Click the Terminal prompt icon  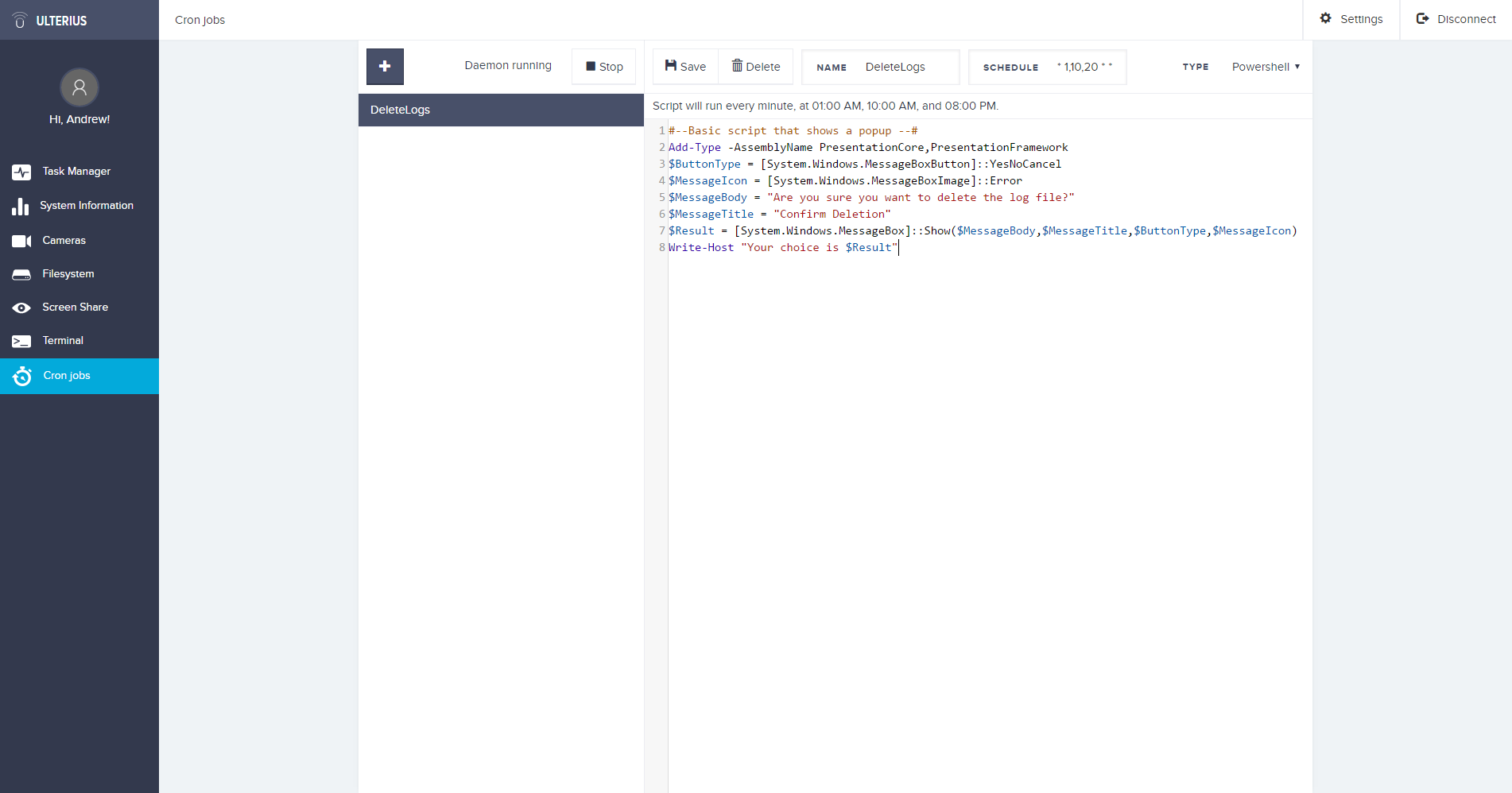[x=21, y=341]
